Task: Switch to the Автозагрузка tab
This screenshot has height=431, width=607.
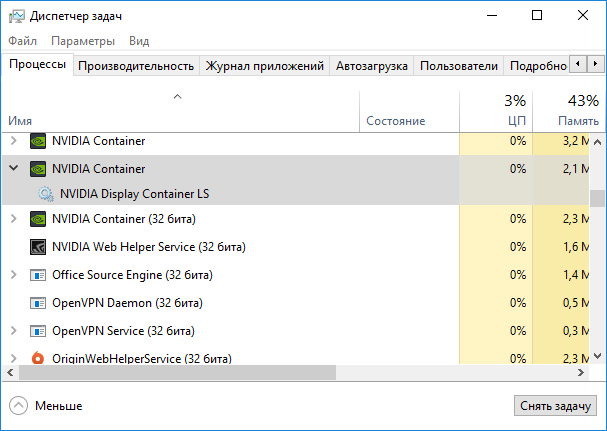Action: tap(372, 66)
